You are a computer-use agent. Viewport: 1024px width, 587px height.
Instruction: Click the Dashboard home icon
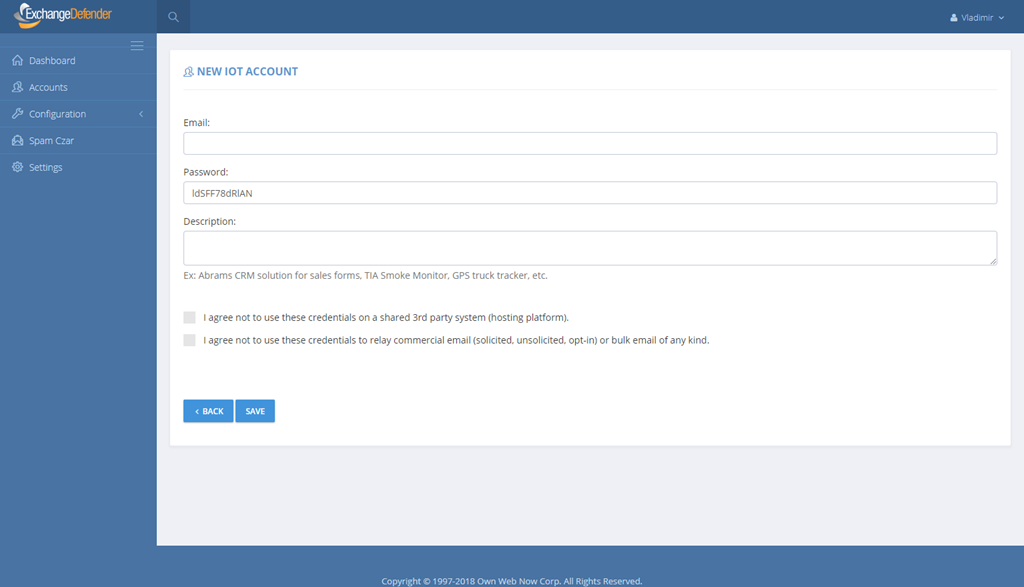[18, 60]
